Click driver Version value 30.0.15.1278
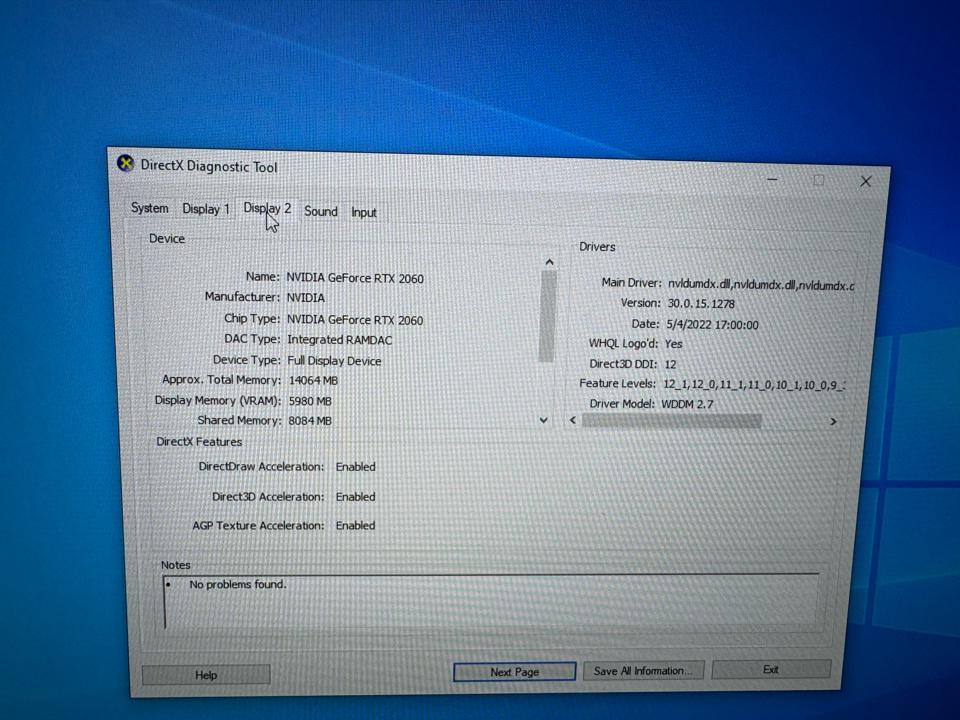Viewport: 960px width, 720px height. 701,304
